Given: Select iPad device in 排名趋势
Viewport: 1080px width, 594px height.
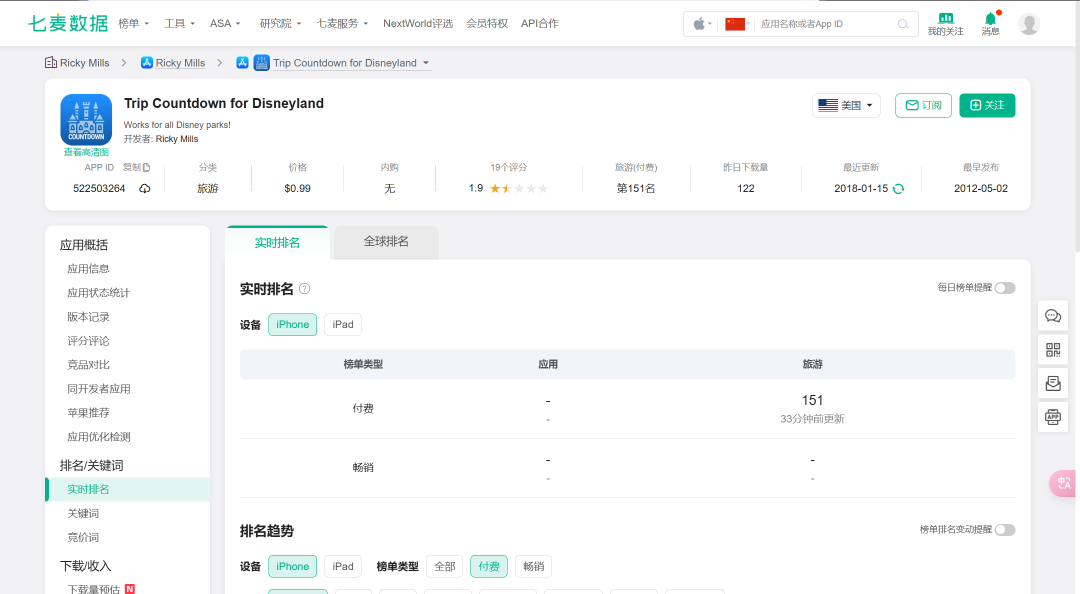Looking at the screenshot, I should (x=343, y=566).
